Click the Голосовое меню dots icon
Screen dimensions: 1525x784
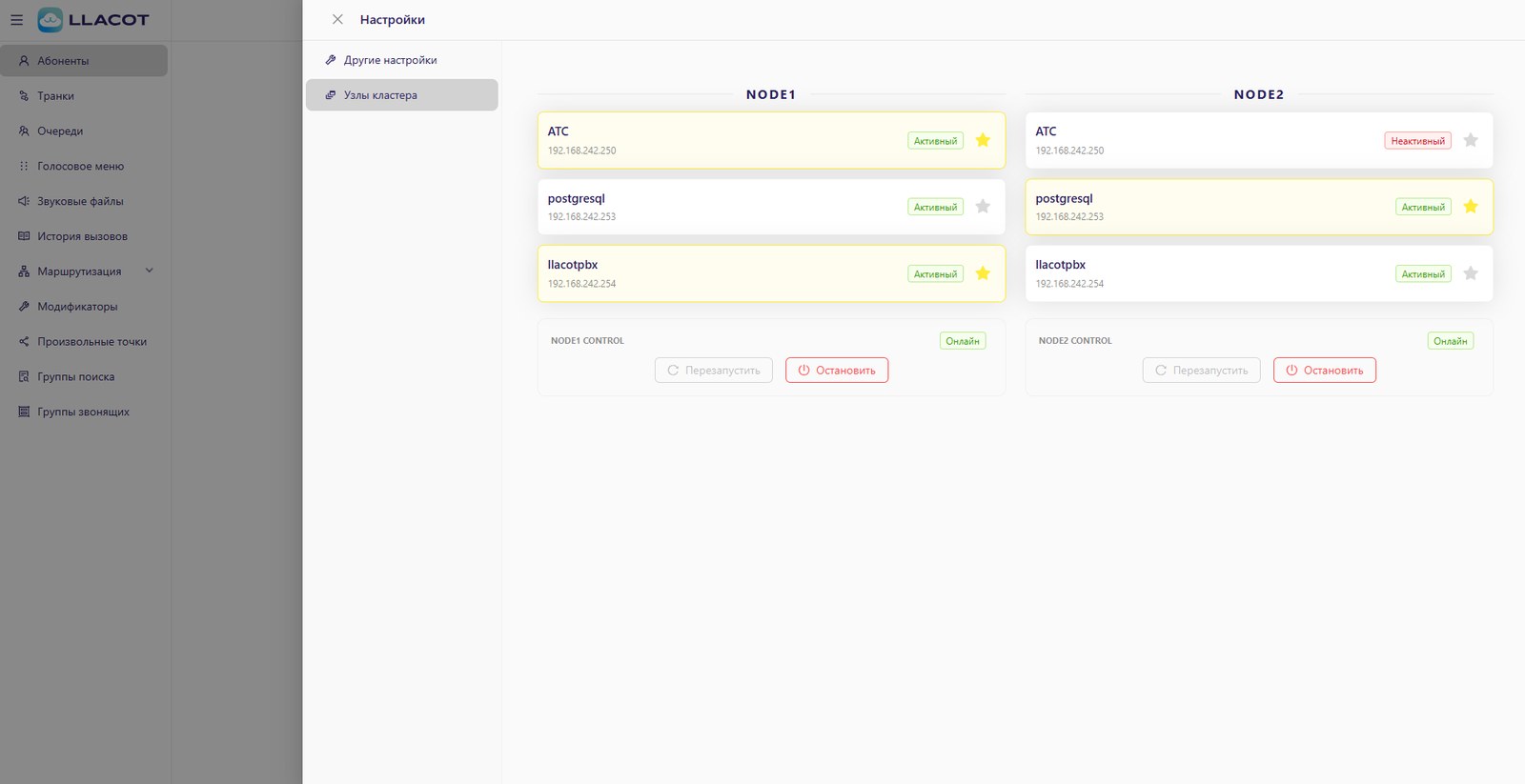pos(24,167)
